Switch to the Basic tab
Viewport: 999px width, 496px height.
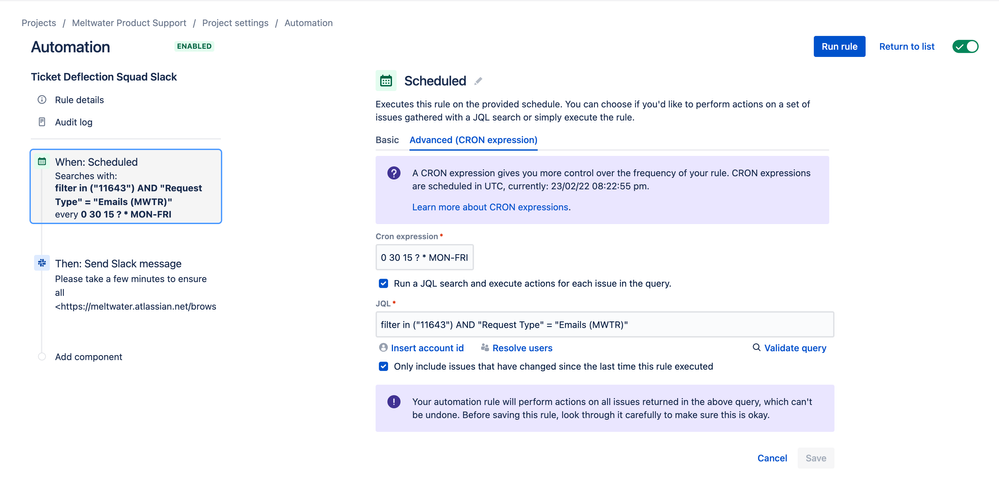pos(387,139)
